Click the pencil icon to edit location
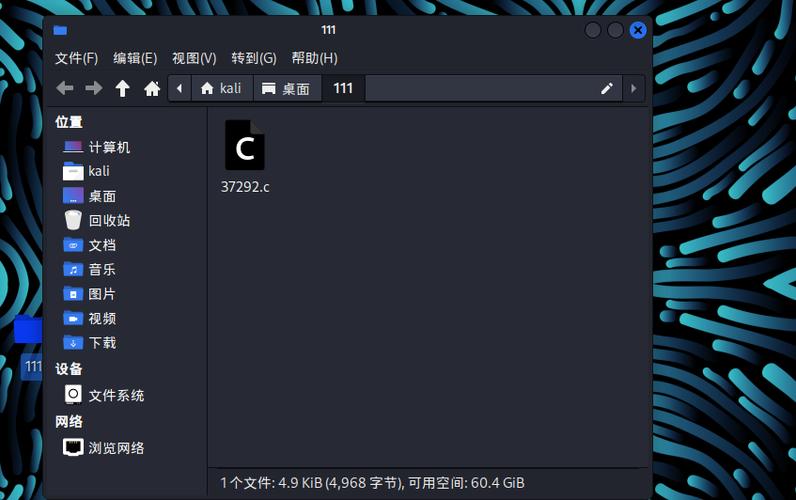 pos(607,88)
